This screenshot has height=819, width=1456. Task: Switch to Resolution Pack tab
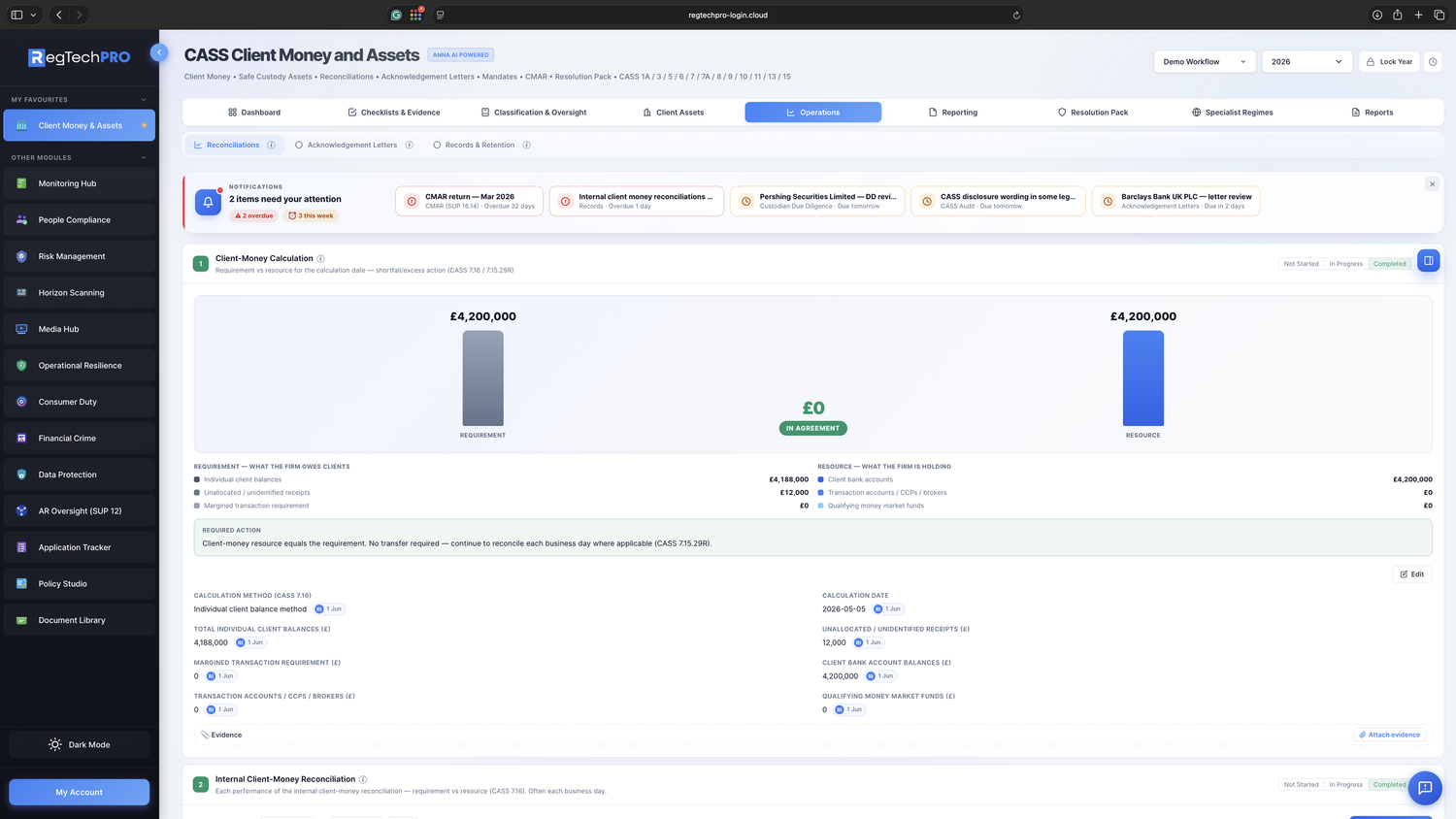(x=1093, y=113)
